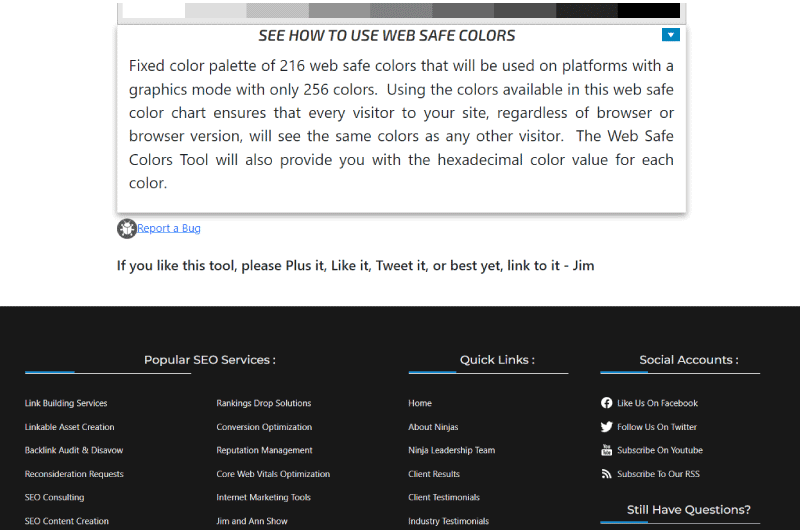
Task: Open Link Building Services footer link
Action: (66, 403)
